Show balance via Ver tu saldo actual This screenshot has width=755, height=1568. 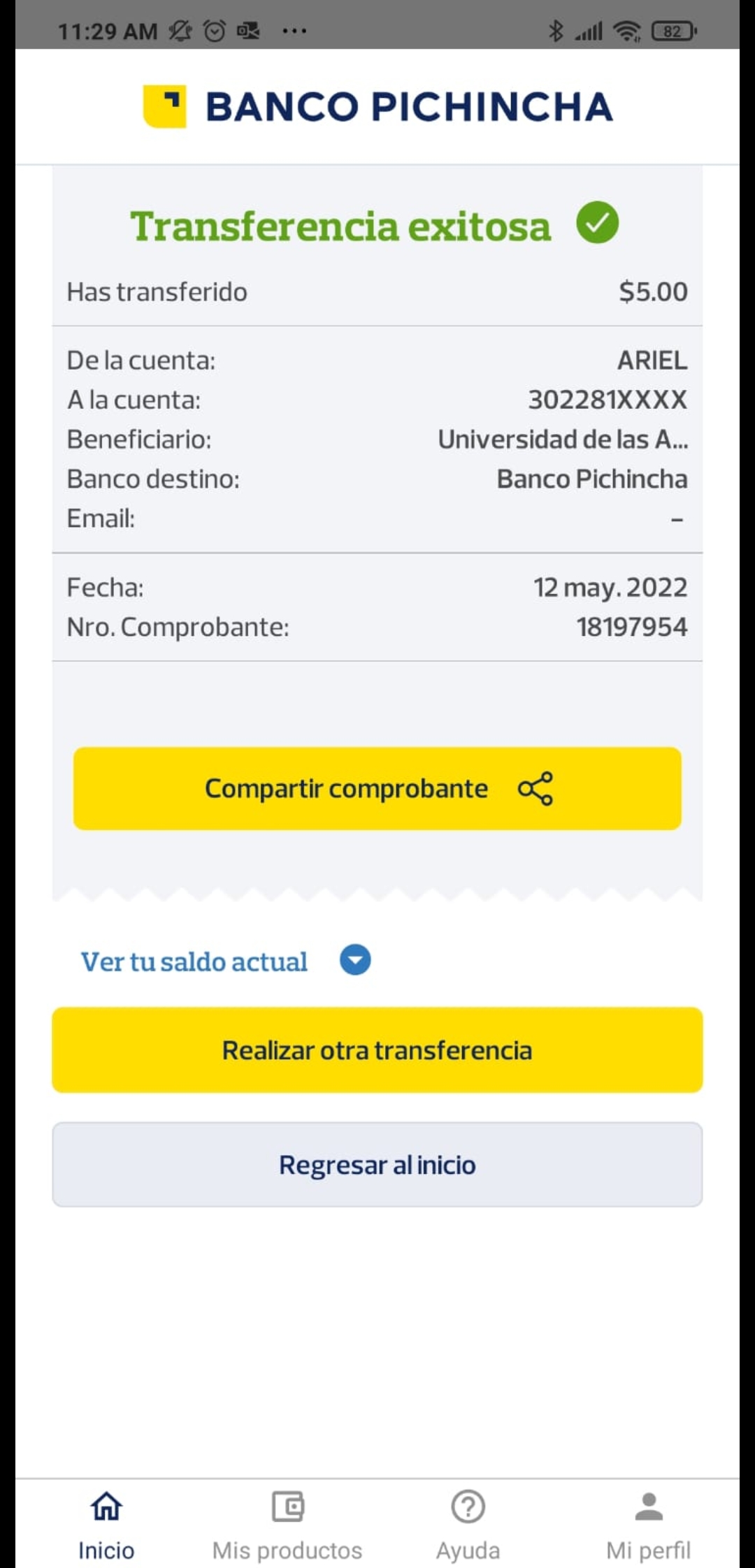[x=194, y=961]
